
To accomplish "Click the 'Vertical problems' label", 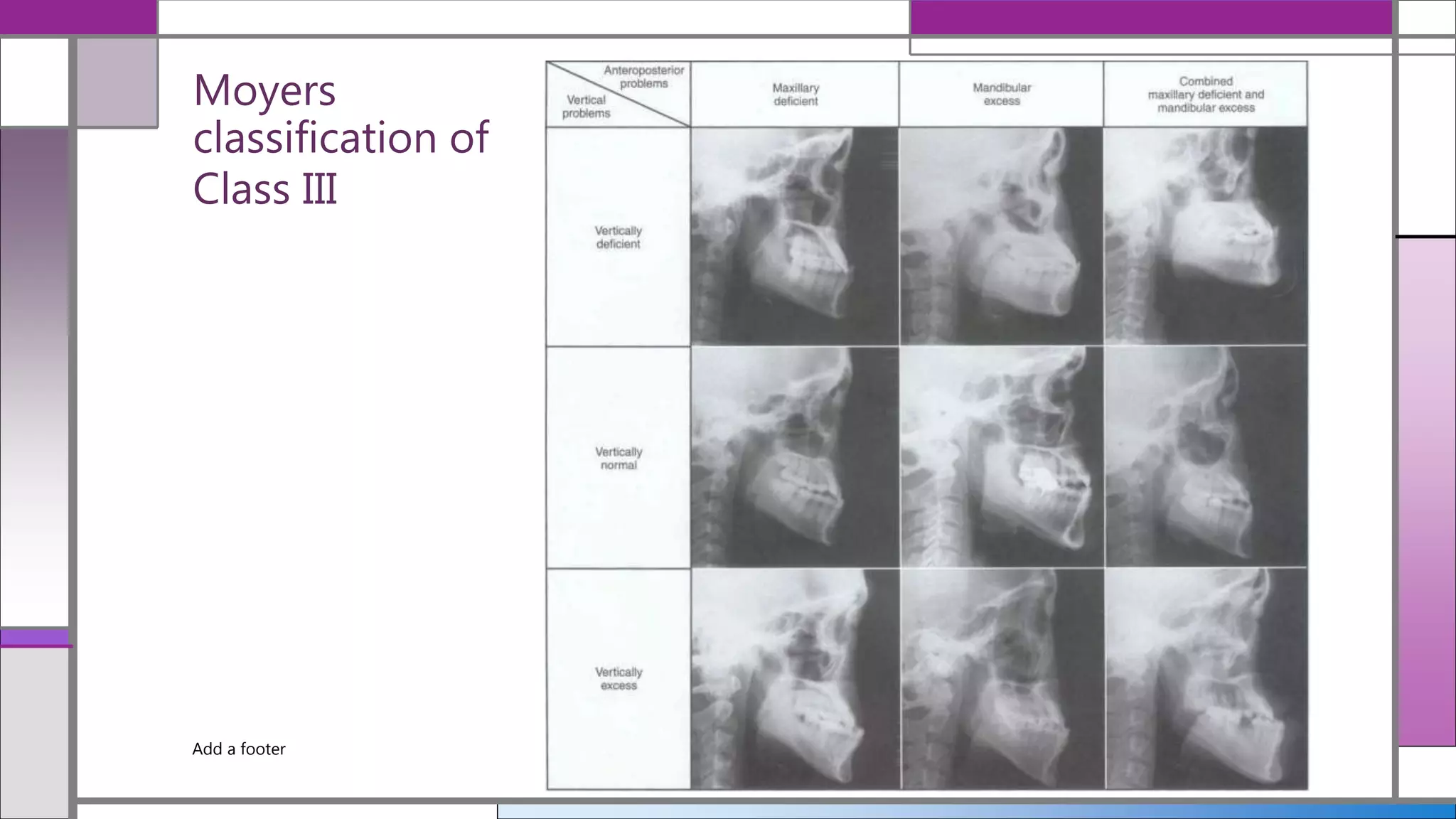I will click(587, 107).
